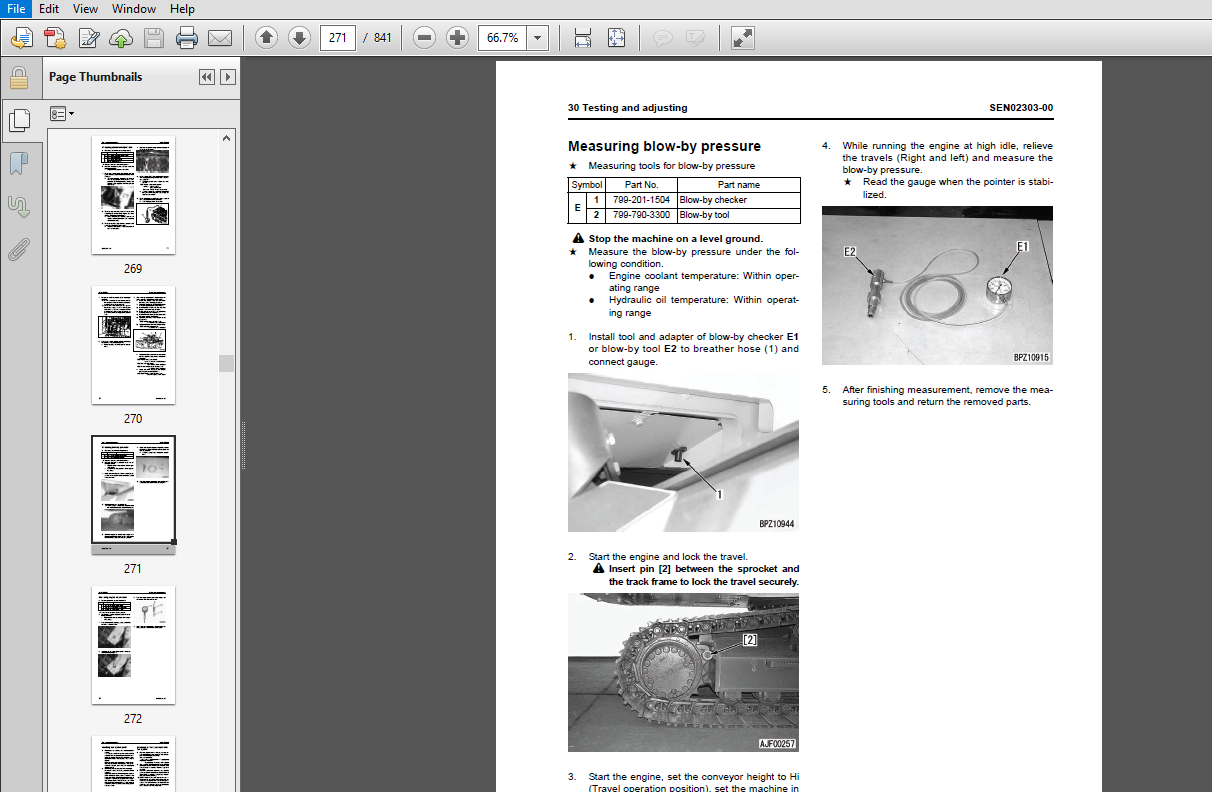Click thumbnail scrollbar up arrow
The height and width of the screenshot is (792, 1212).
(227, 138)
